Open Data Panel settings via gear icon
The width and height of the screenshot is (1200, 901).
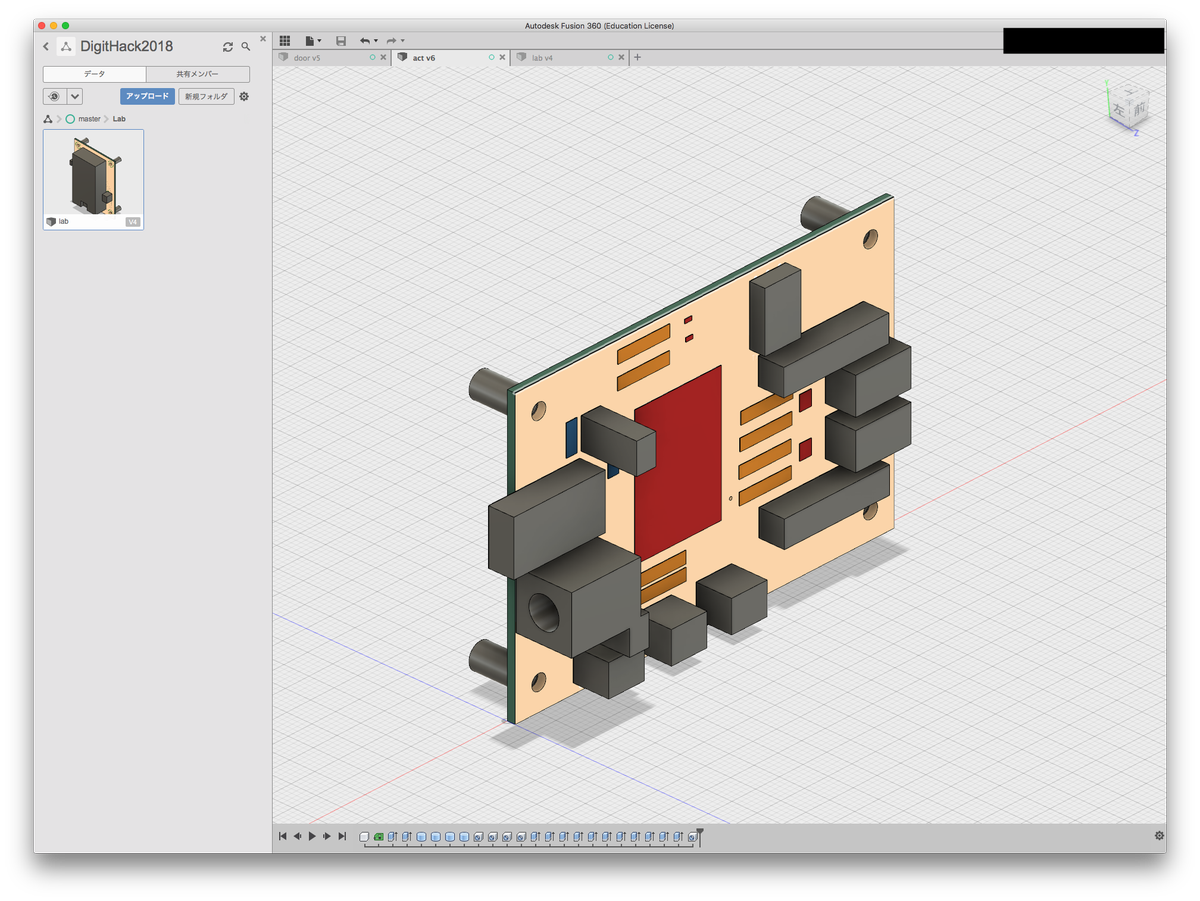[x=242, y=96]
